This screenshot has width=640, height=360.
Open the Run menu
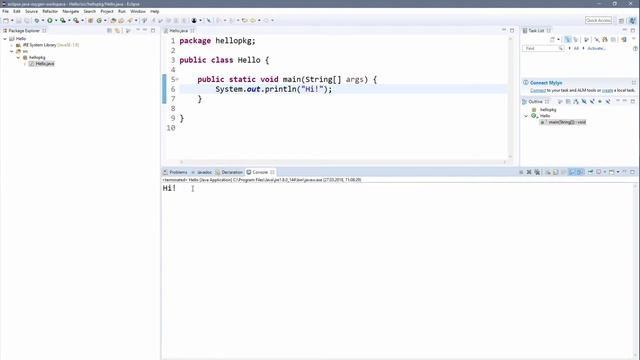click(122, 11)
